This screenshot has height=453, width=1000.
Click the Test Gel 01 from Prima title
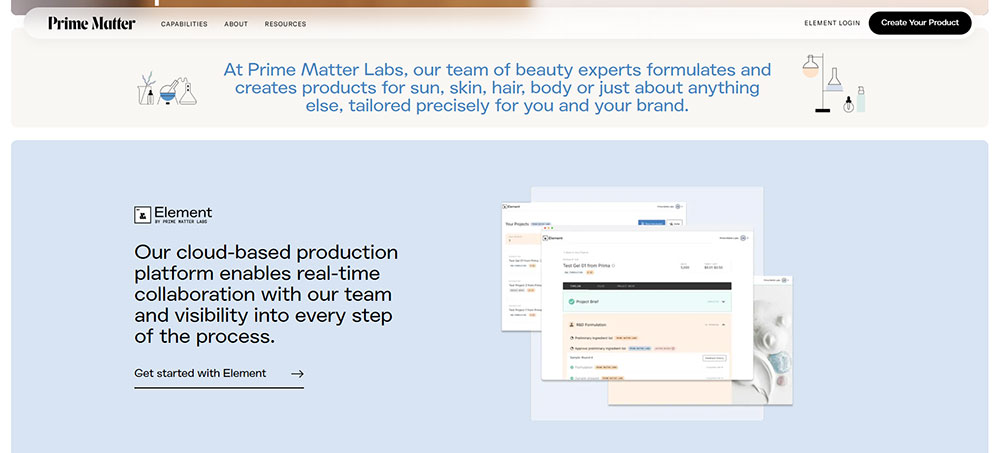586,265
